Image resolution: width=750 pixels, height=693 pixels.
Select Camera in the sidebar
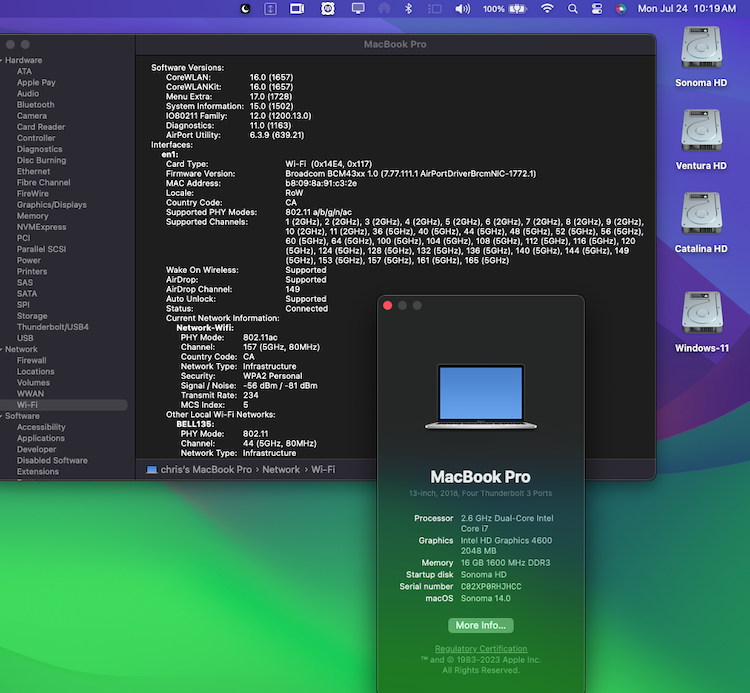point(32,116)
